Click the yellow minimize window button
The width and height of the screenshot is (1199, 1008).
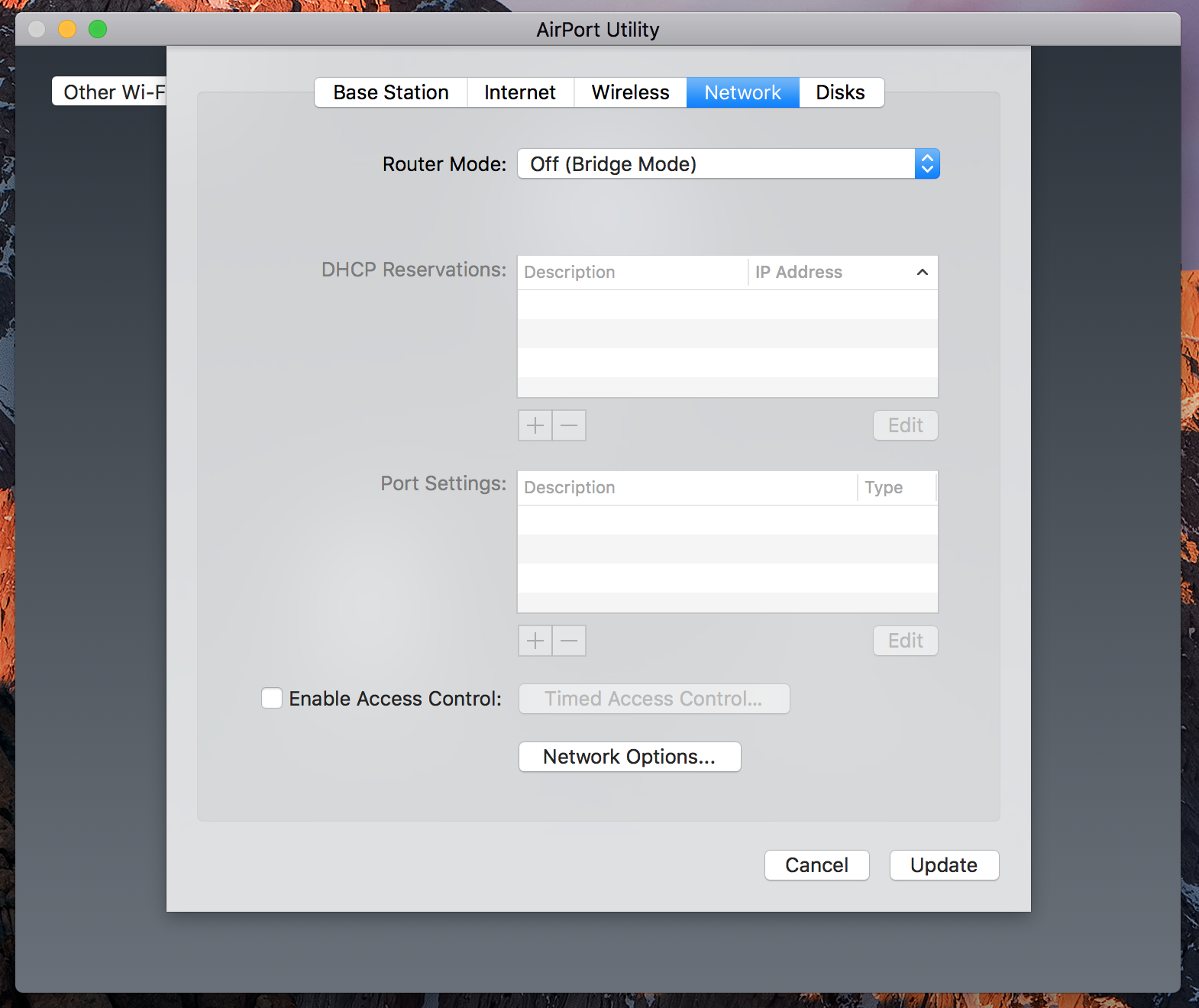coord(67,29)
